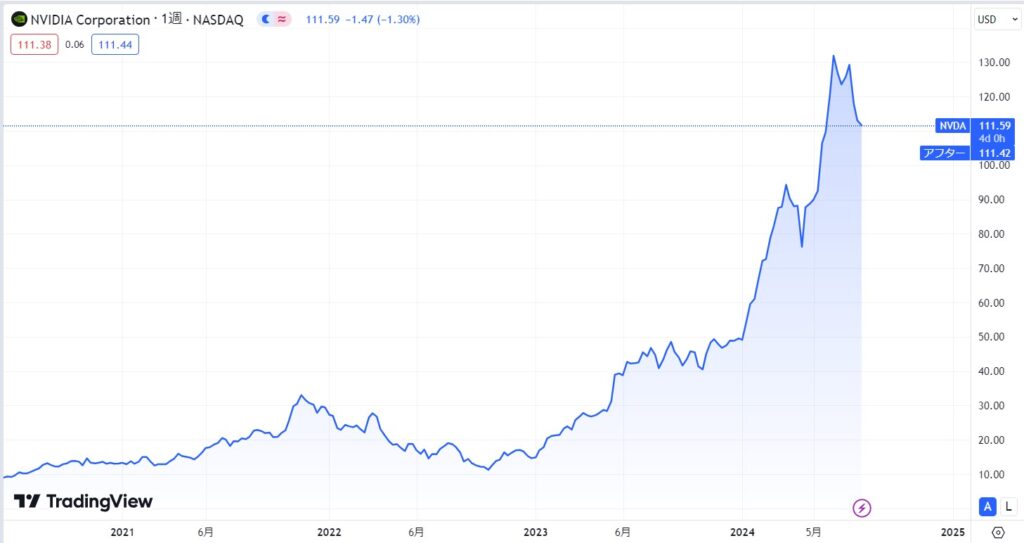The height and width of the screenshot is (543, 1024).
Task: Click the blue buy price 111.44
Action: (115, 44)
